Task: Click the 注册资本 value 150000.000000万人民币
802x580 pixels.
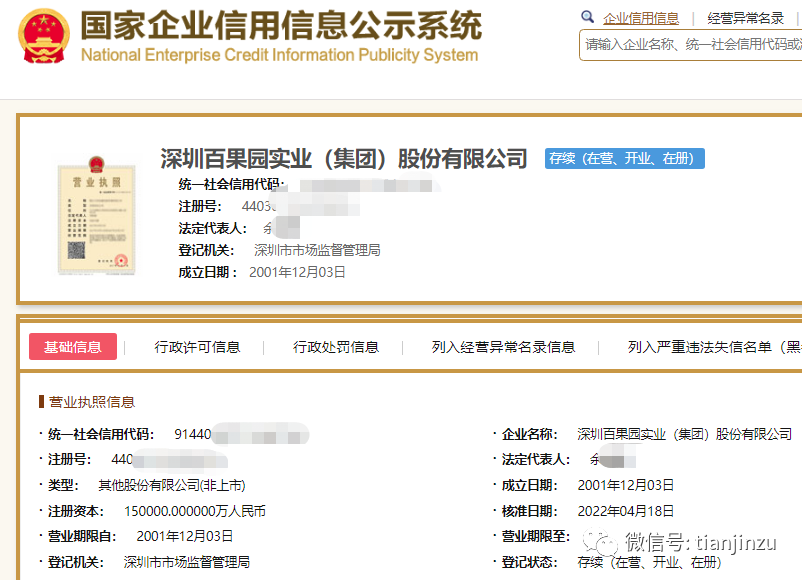Action: [x=195, y=511]
